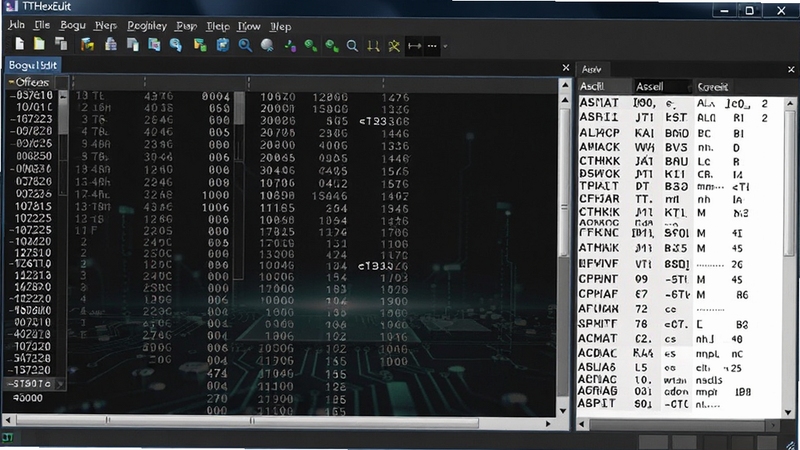The image size is (800, 450).
Task: Select the ASMAT row in Asciv panel
Action: coord(680,103)
